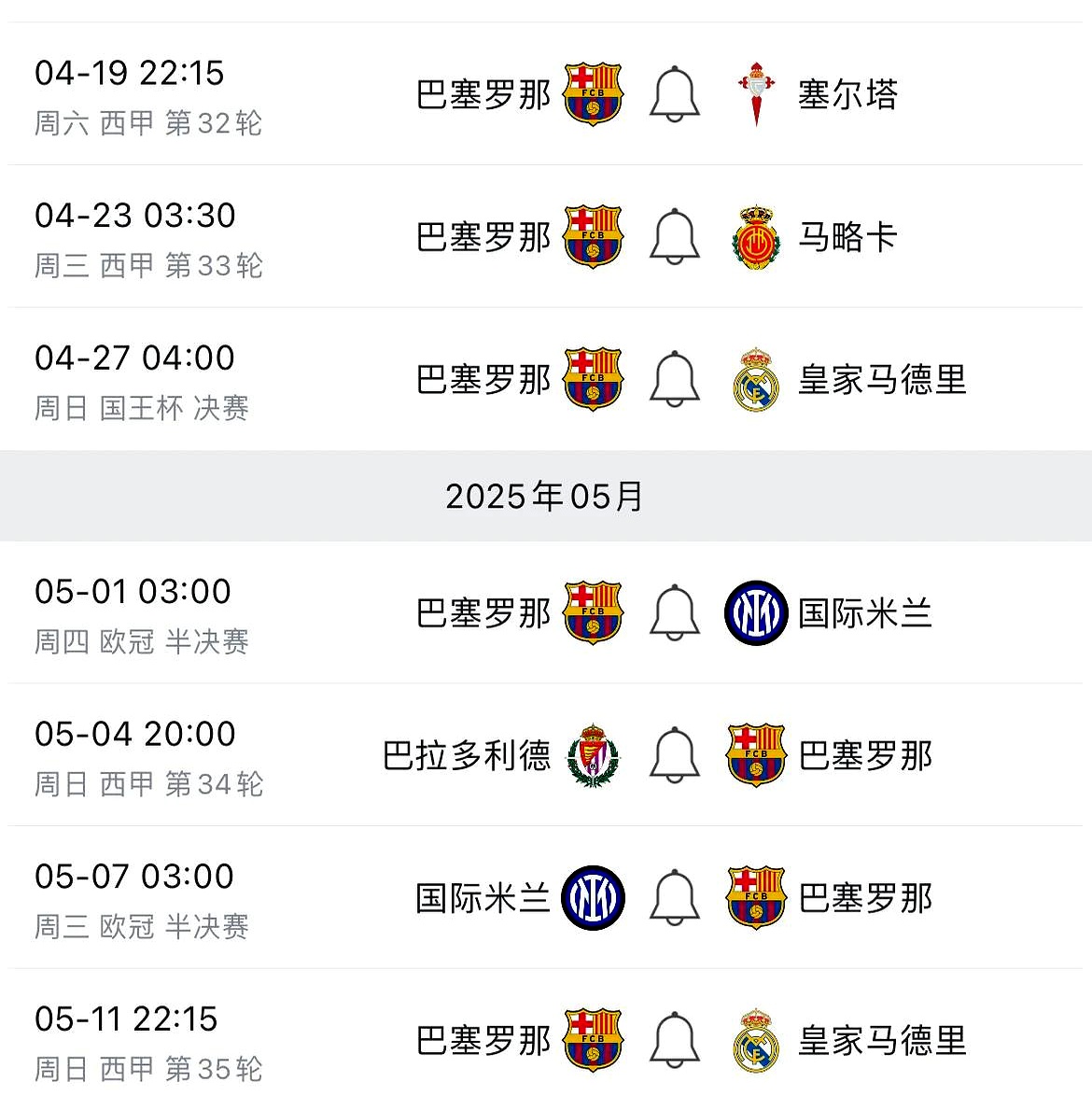This screenshot has width=1092, height=1096.
Task: Click Real Madrid crest in the 国王杯 决赛 row
Action: click(x=755, y=380)
